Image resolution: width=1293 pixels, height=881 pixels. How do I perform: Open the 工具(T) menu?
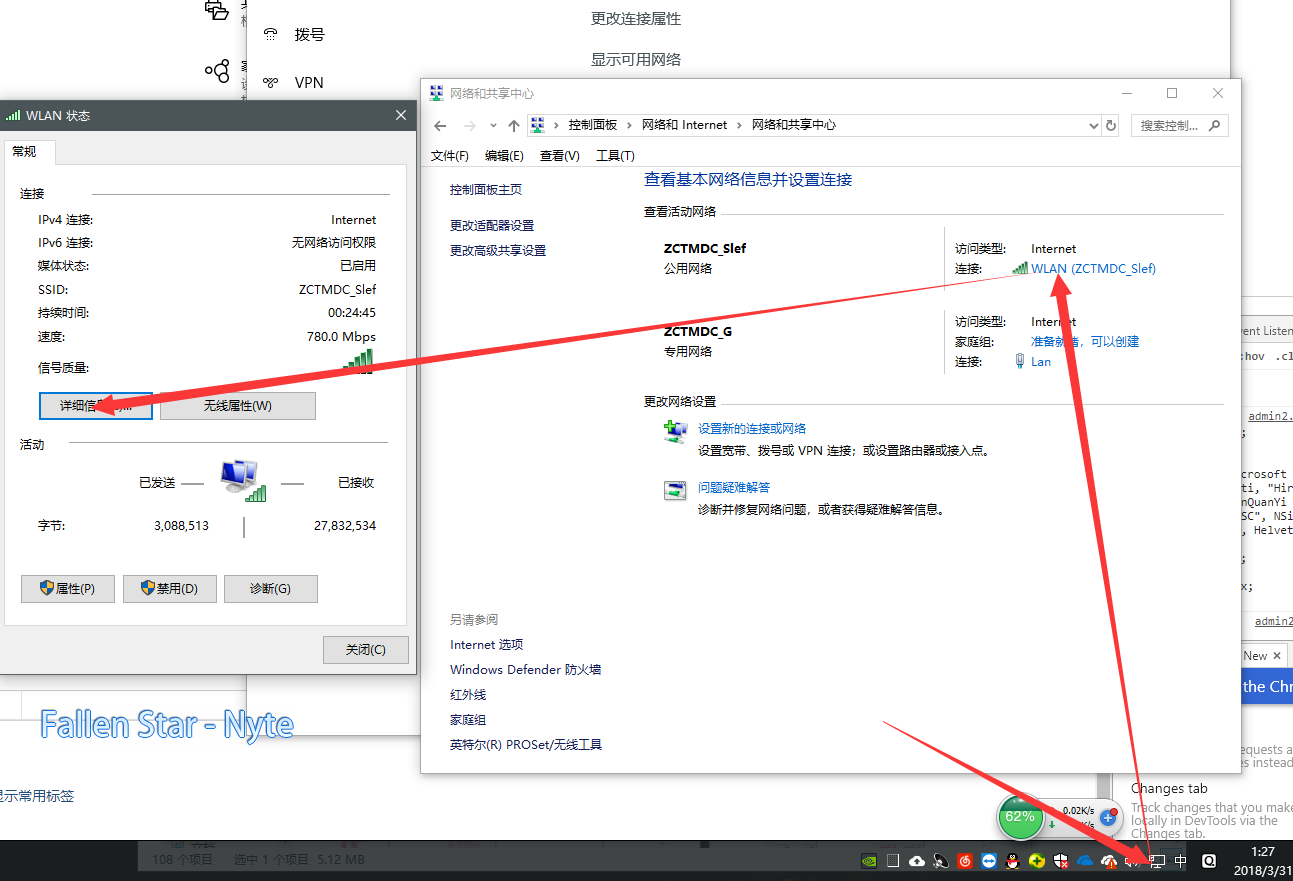(x=615, y=155)
